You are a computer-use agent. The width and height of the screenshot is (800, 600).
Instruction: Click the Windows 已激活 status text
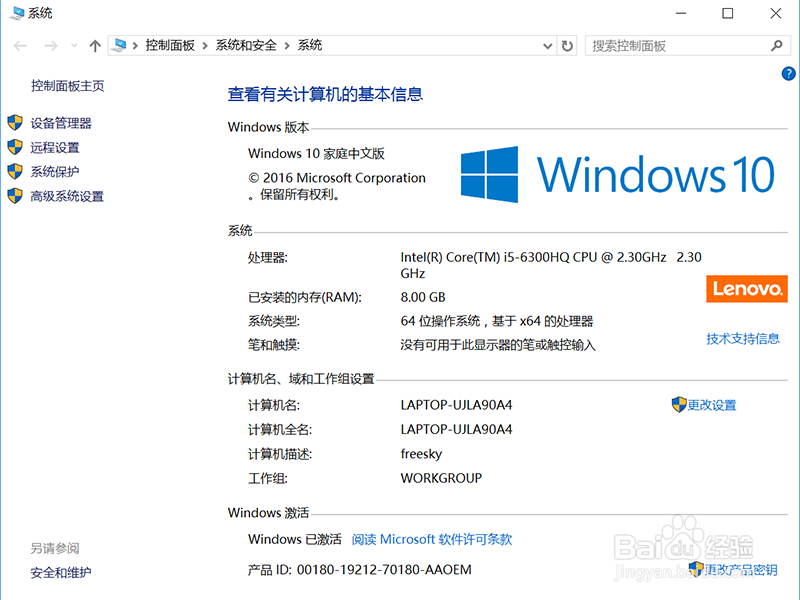pos(295,539)
